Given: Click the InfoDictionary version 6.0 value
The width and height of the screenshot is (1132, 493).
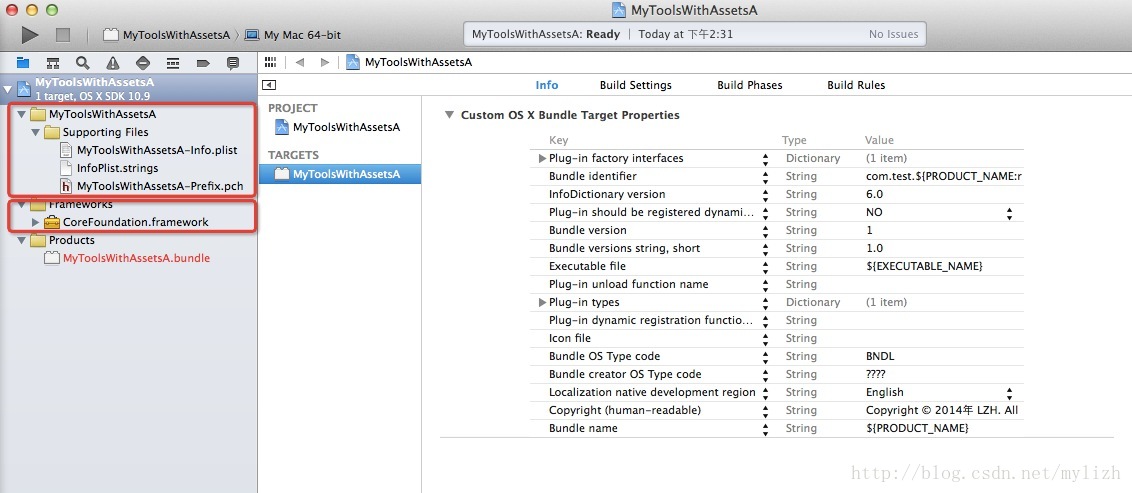Looking at the screenshot, I should [x=874, y=194].
